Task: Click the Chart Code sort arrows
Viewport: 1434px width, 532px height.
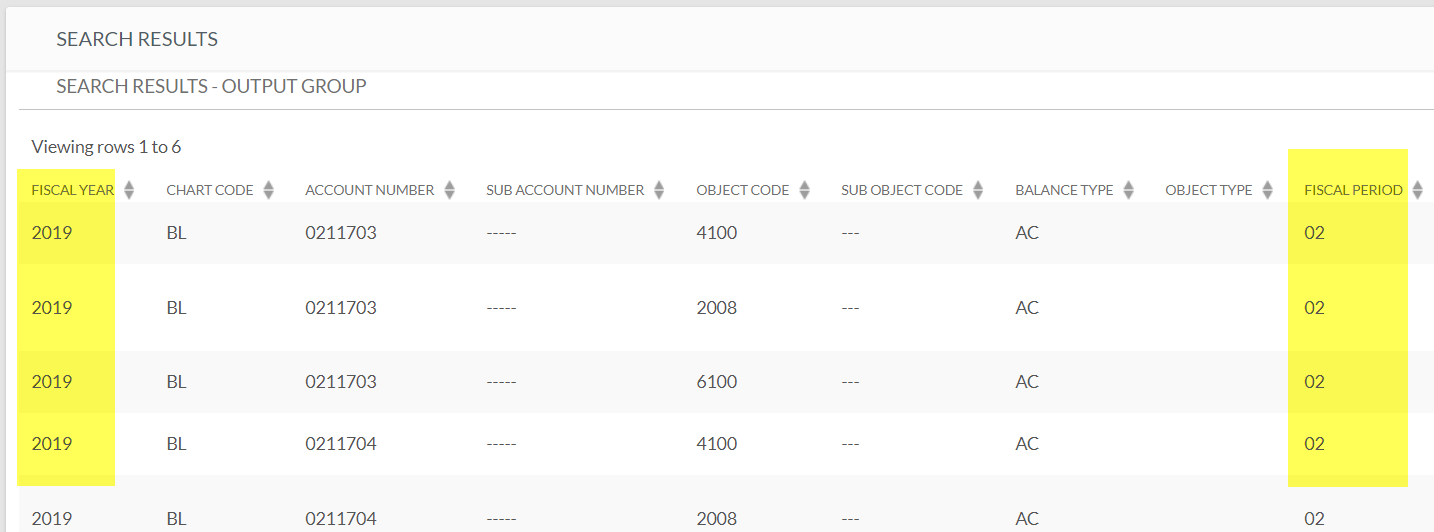Action: tap(268, 190)
